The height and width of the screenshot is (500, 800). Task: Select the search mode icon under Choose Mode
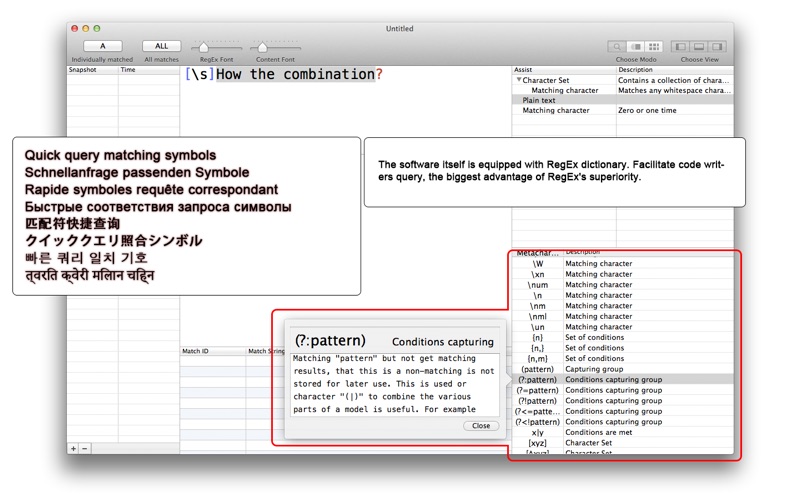tap(617, 46)
